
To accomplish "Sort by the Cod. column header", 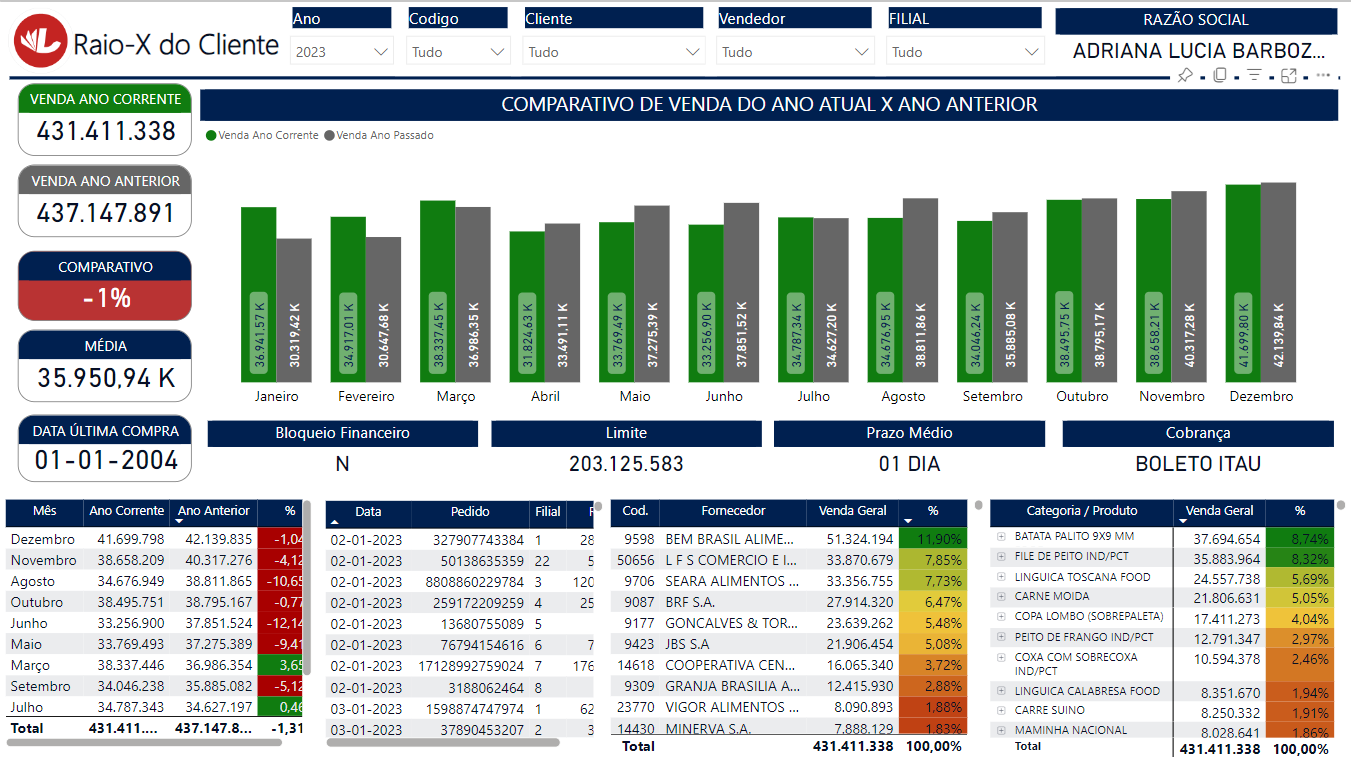I will pyautogui.click(x=635, y=511).
